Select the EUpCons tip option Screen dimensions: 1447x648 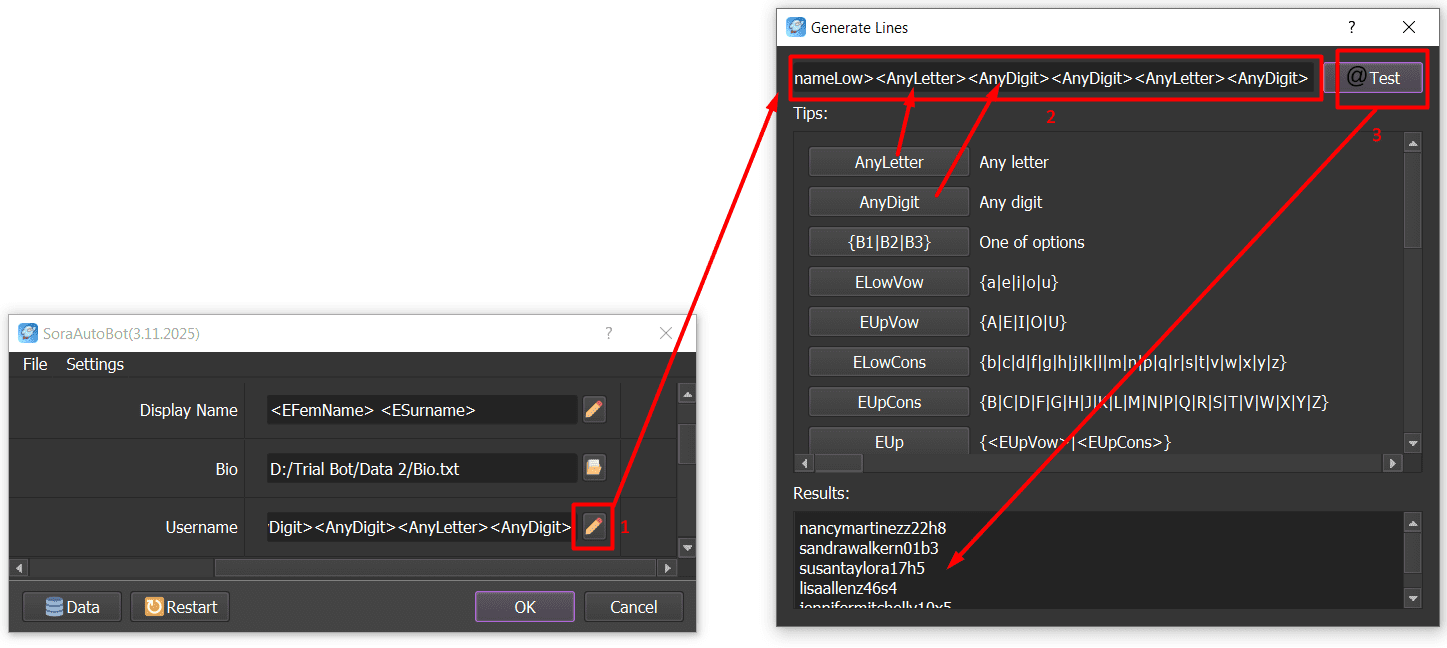[x=888, y=401]
